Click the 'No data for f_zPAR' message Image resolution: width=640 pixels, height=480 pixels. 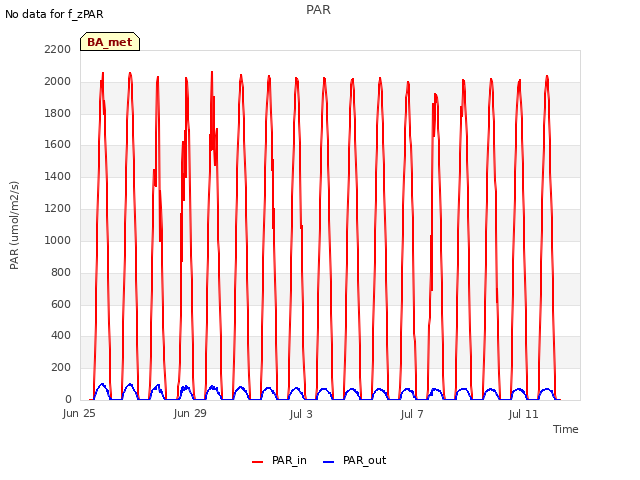54,14
